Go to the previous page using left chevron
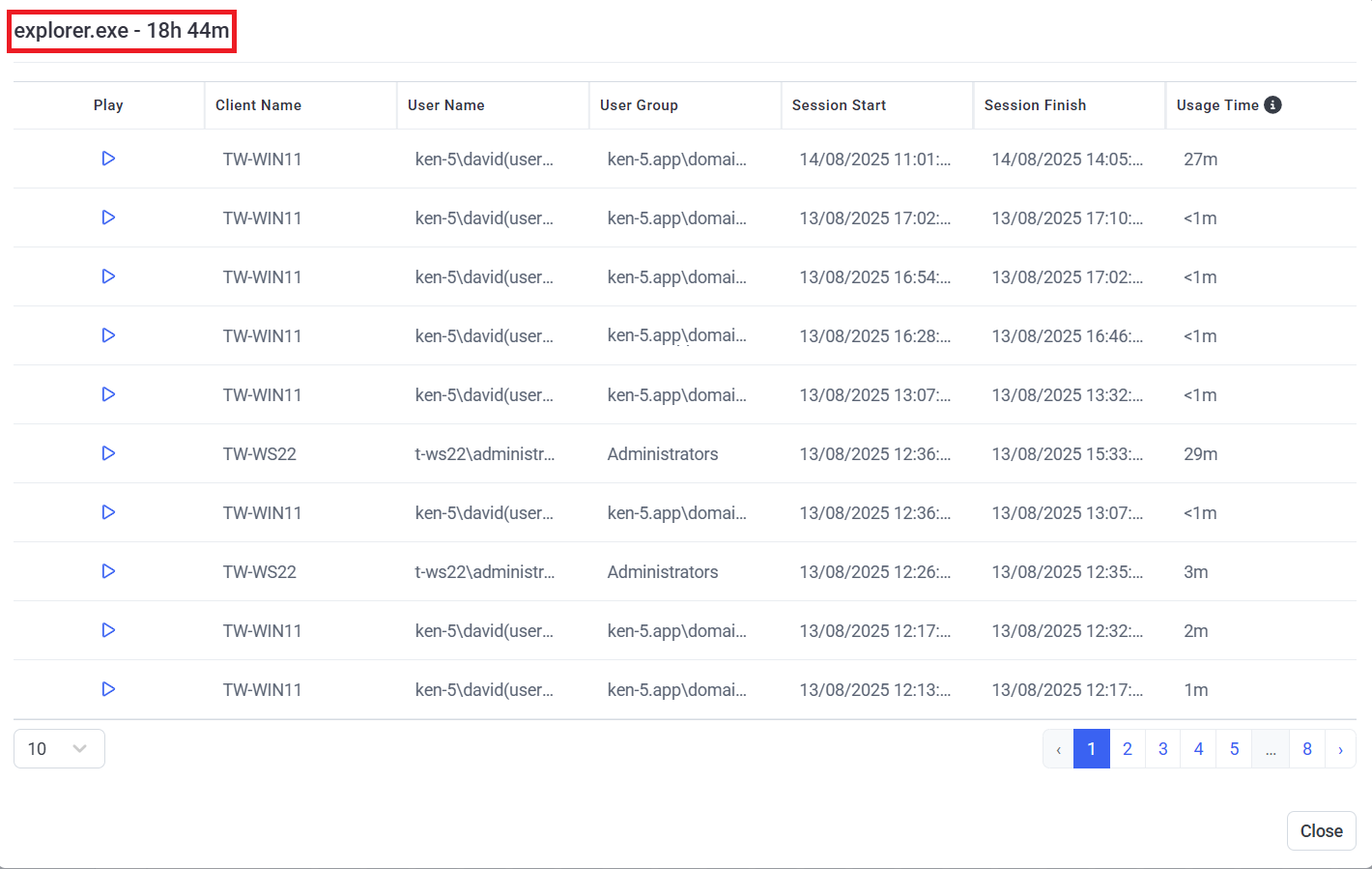This screenshot has width=1372, height=869. tap(1058, 749)
